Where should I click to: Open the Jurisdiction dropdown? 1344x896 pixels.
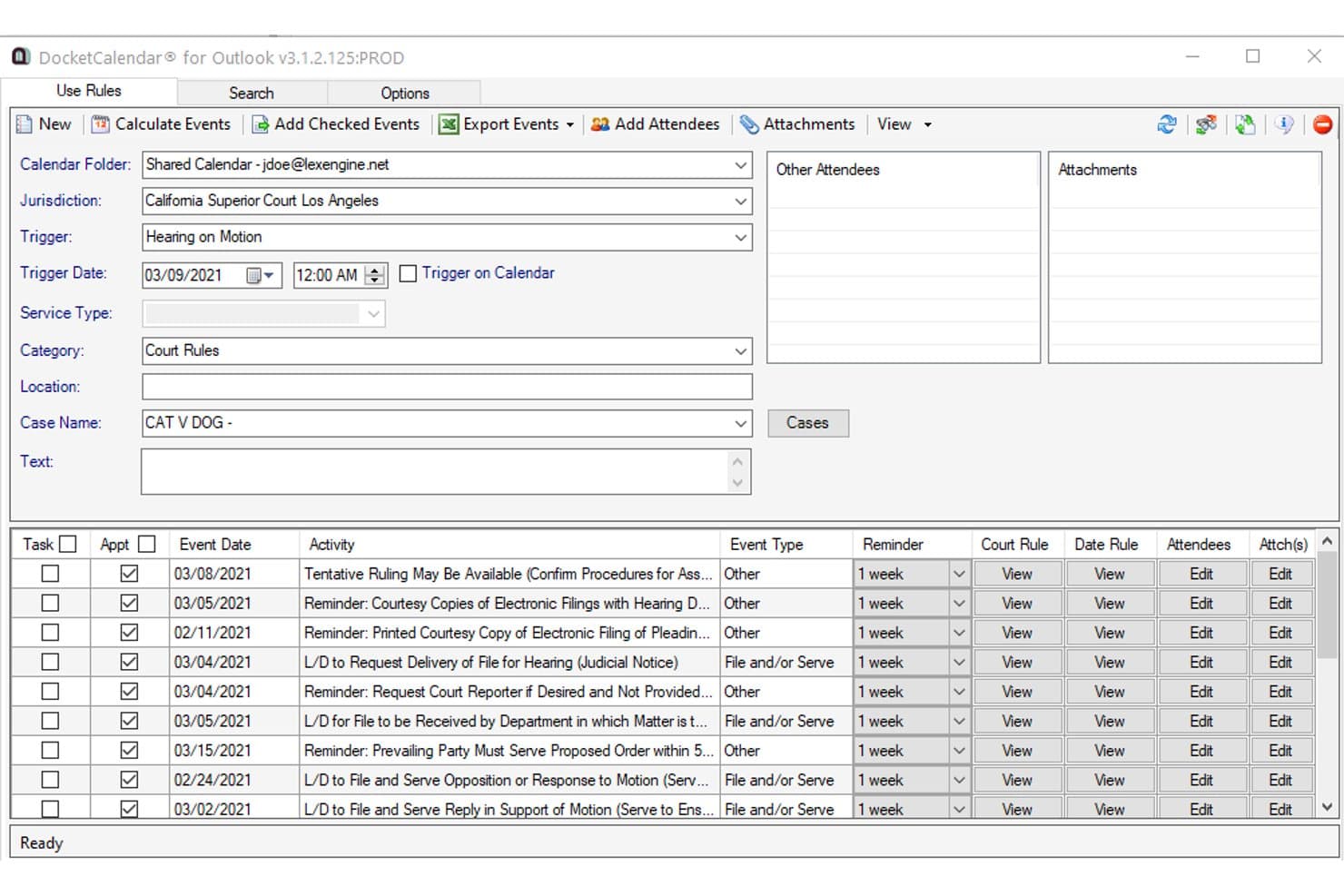pyautogui.click(x=740, y=202)
